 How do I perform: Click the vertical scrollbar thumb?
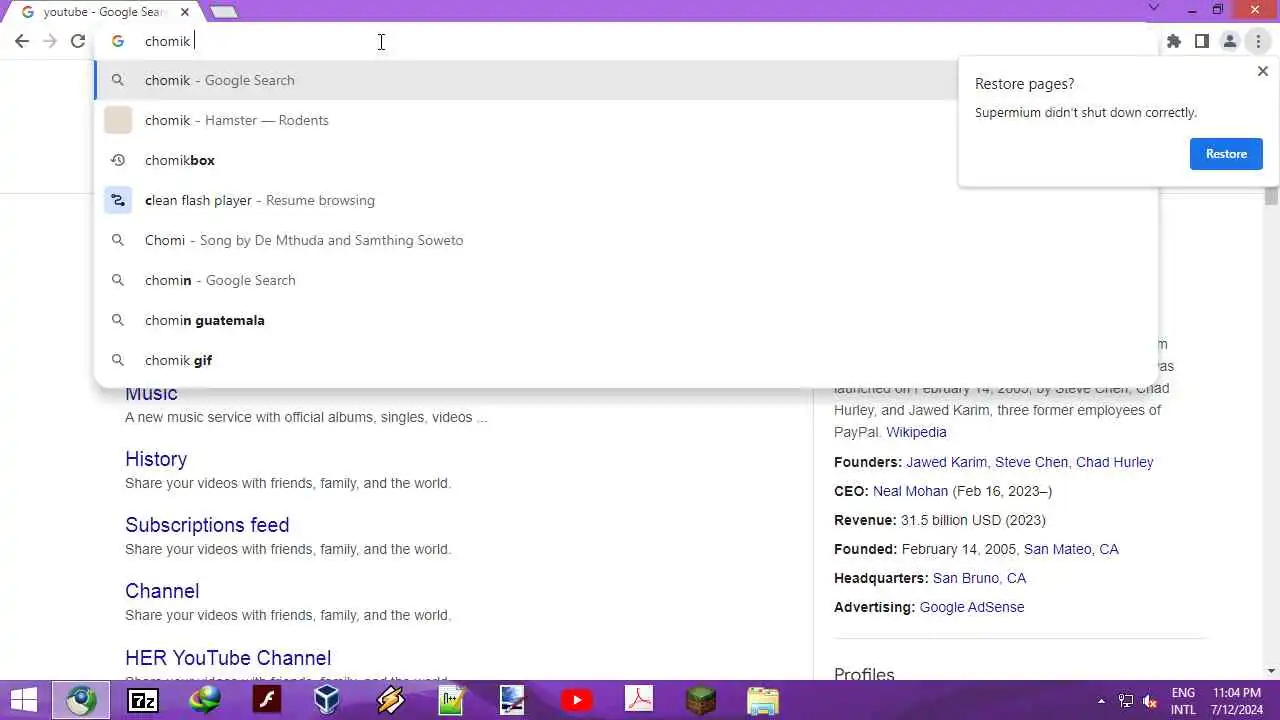click(1271, 196)
